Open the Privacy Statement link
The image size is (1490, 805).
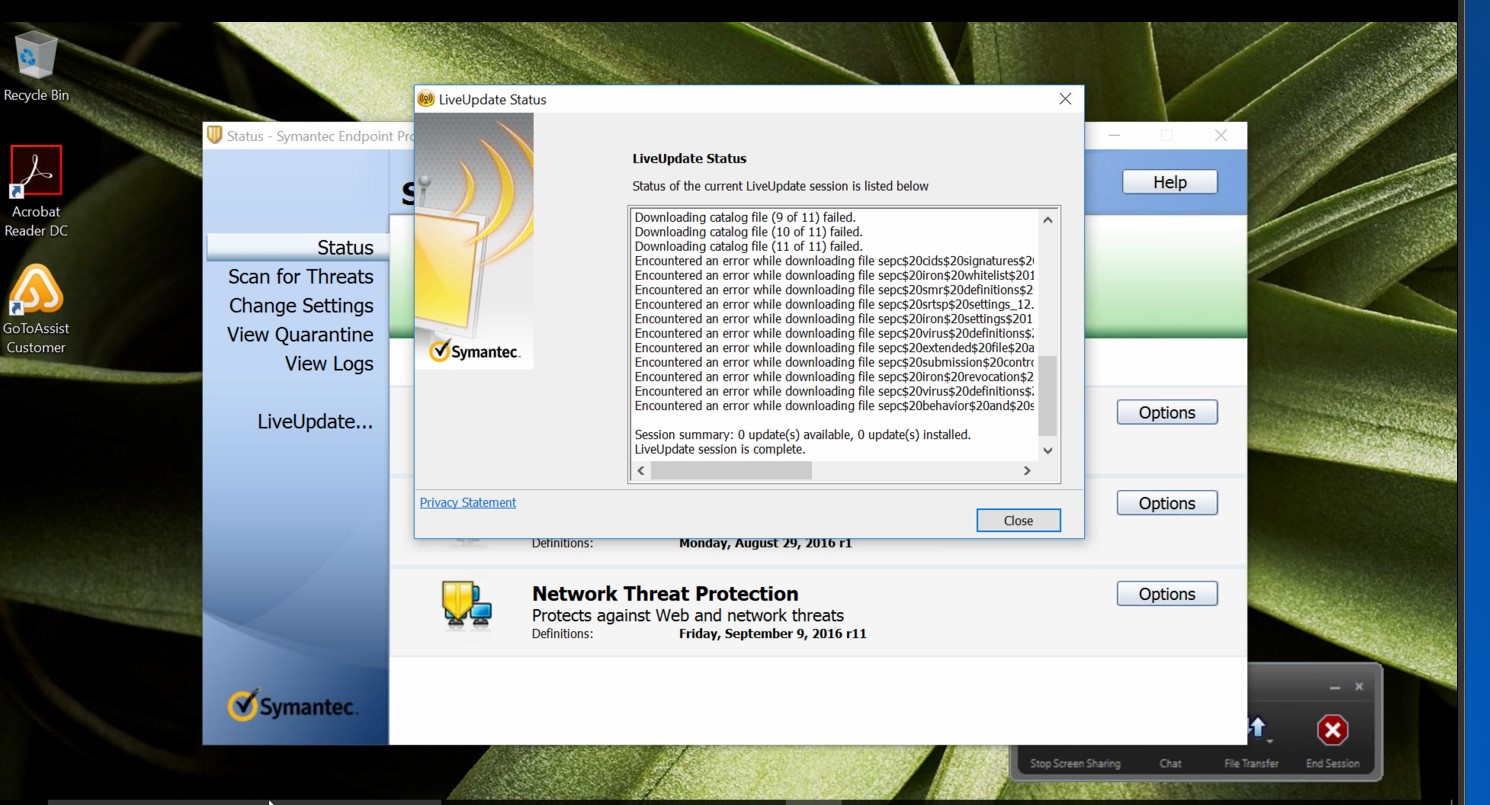coord(467,502)
